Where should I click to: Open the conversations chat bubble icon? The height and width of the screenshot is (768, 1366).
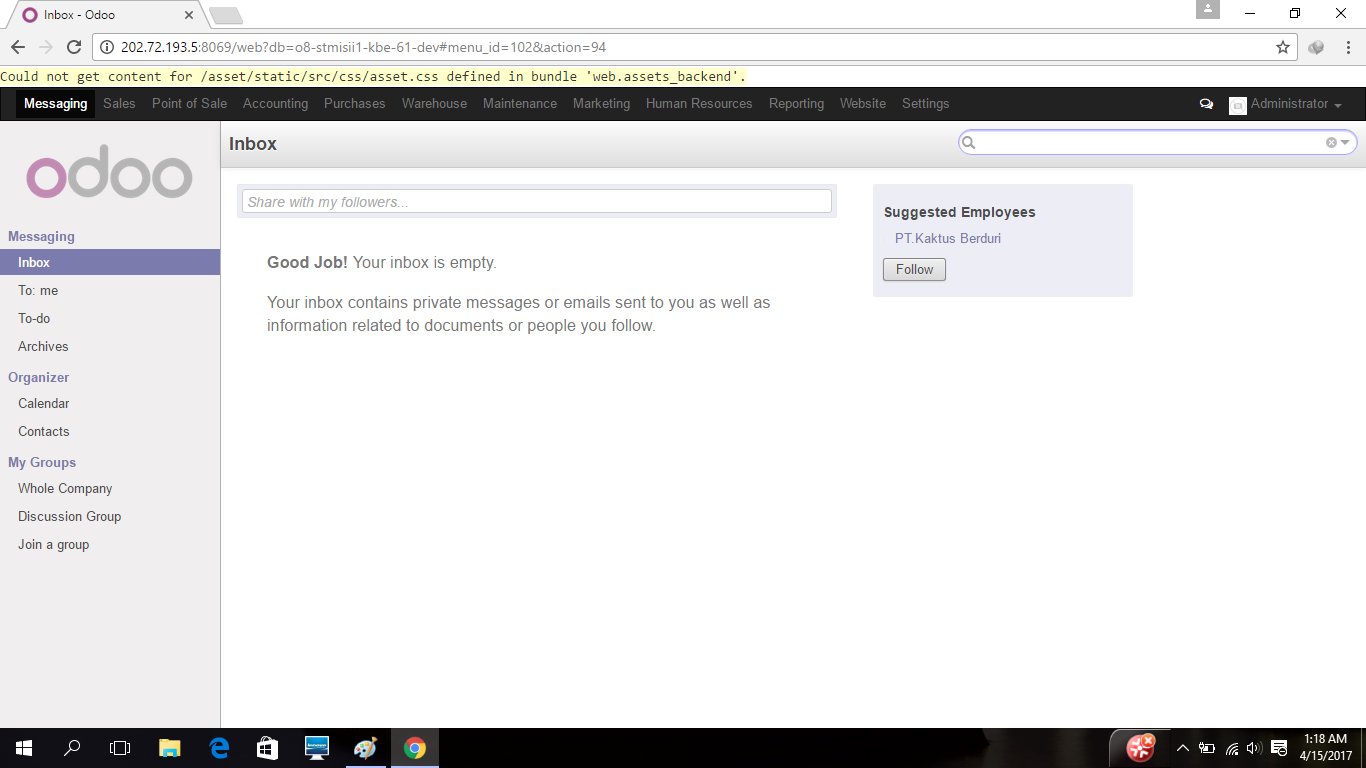point(1206,103)
